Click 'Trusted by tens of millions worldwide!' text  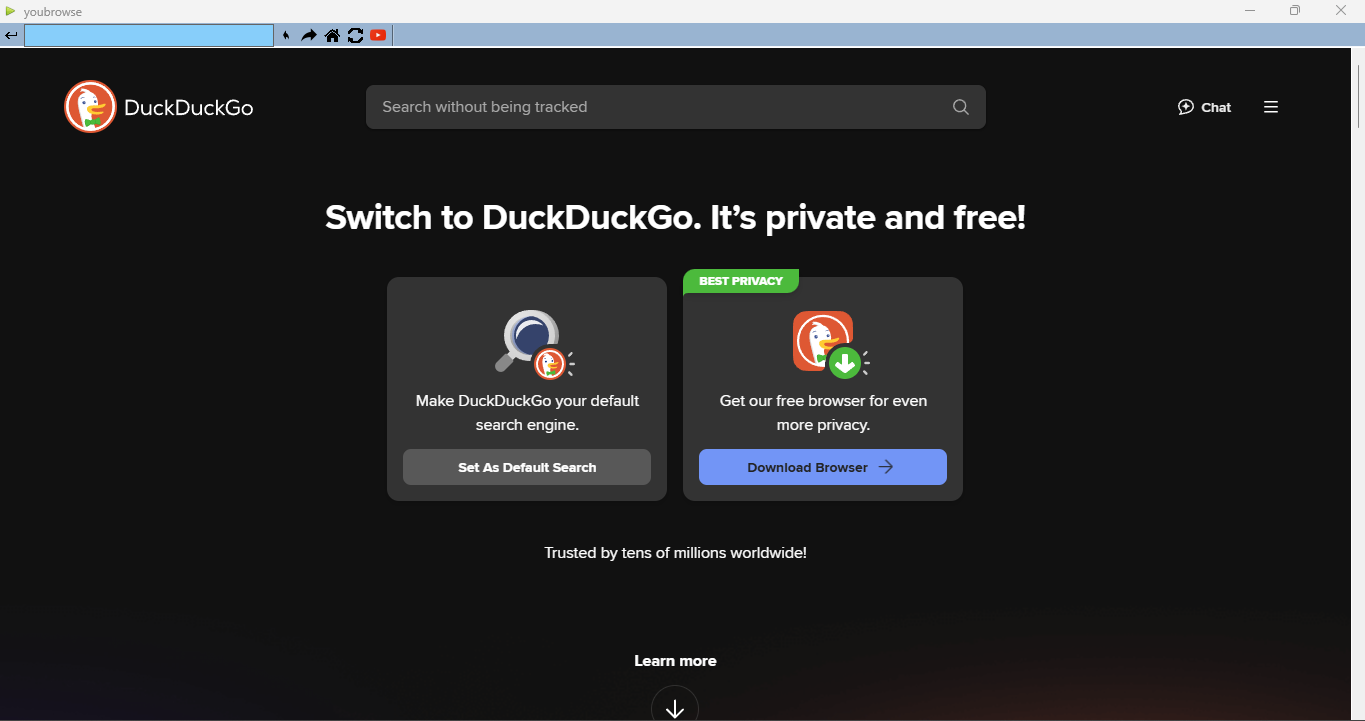tap(675, 552)
